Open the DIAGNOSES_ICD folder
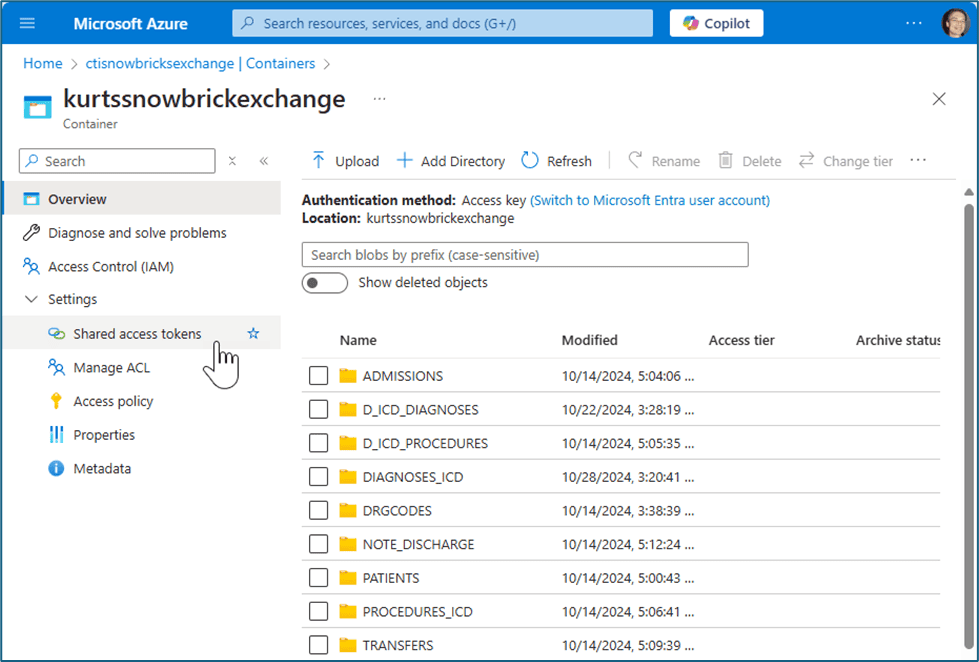 [413, 477]
